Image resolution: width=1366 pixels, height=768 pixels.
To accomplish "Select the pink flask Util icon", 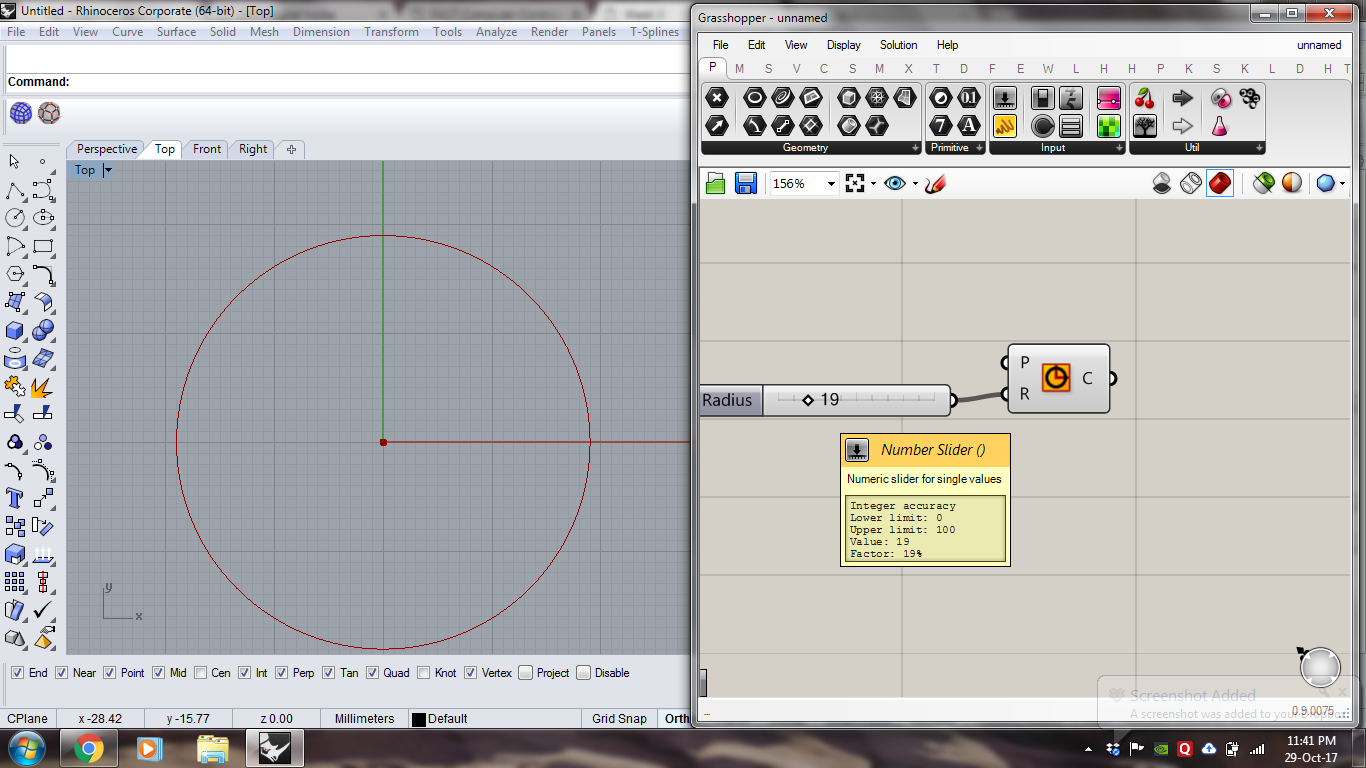I will pos(1220,125).
